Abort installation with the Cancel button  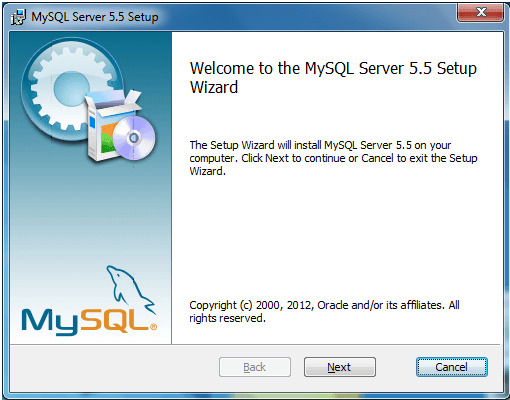[x=452, y=367]
